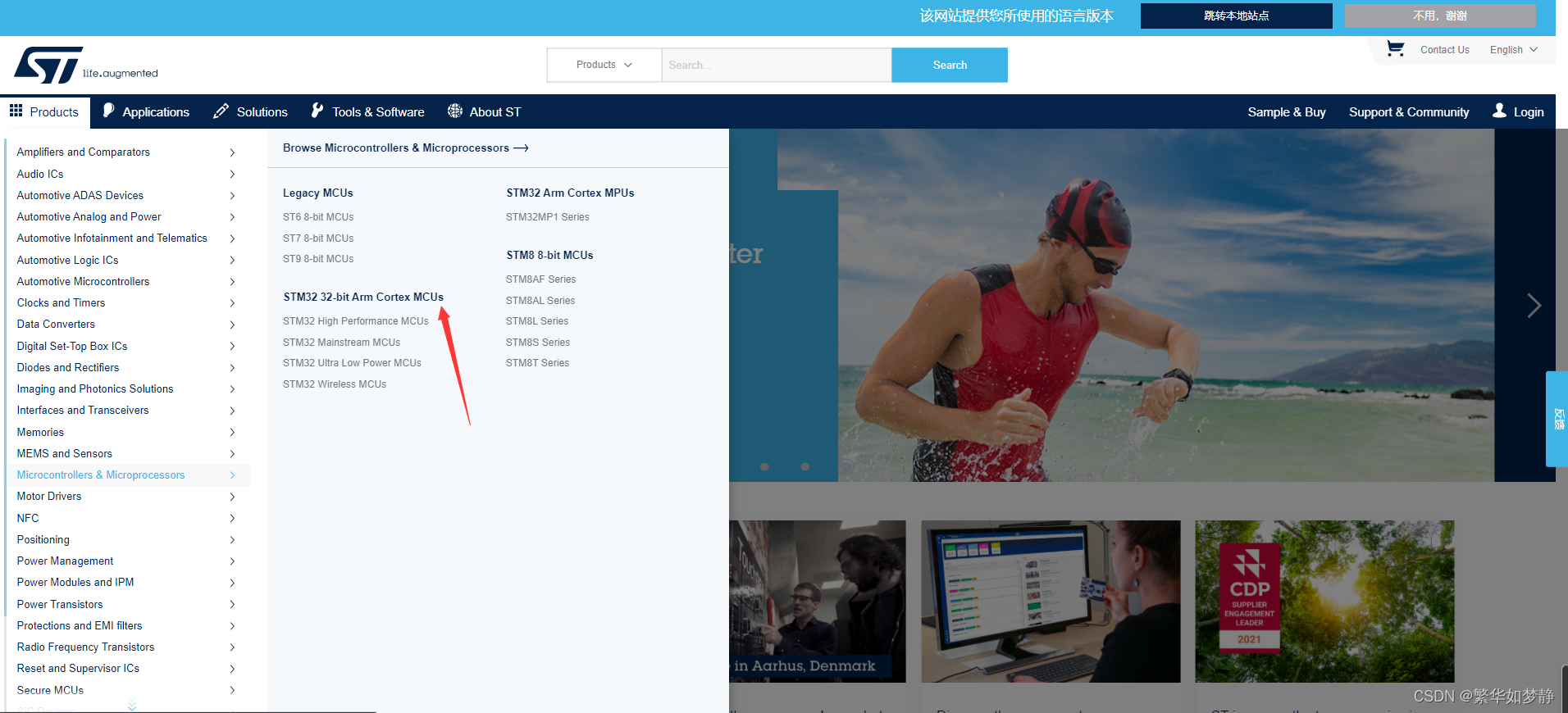Expand Automotive ADAS Devices chevron
The image size is (1568, 713).
(232, 195)
